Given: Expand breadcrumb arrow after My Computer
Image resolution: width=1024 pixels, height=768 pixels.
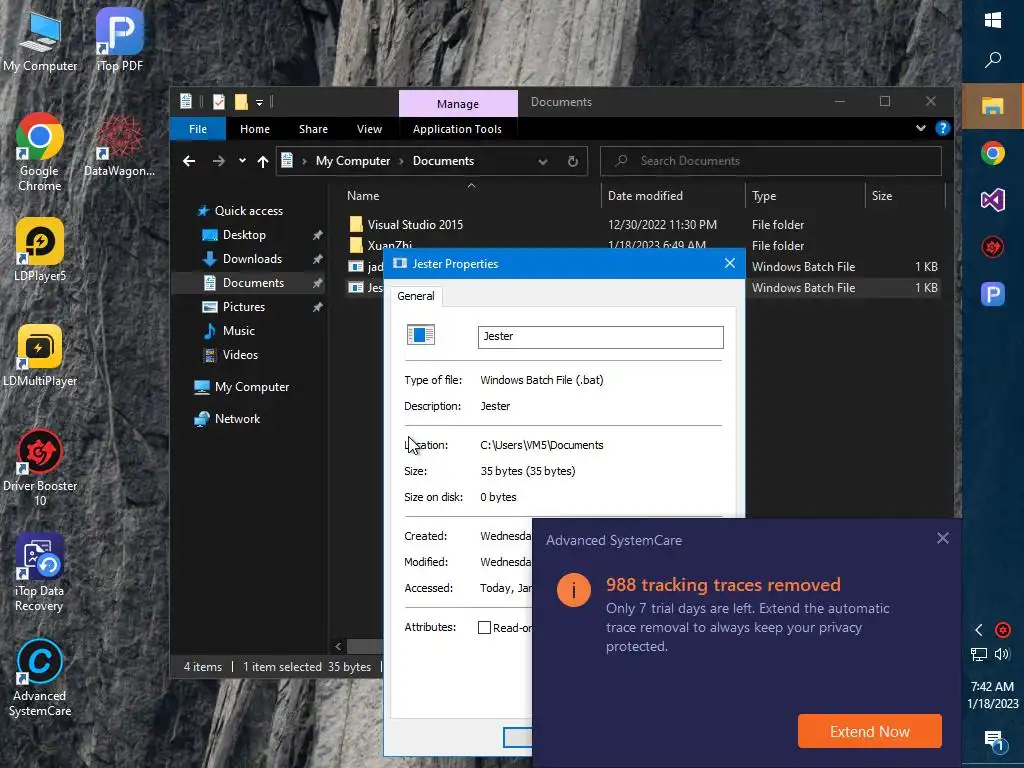Looking at the screenshot, I should tap(402, 161).
